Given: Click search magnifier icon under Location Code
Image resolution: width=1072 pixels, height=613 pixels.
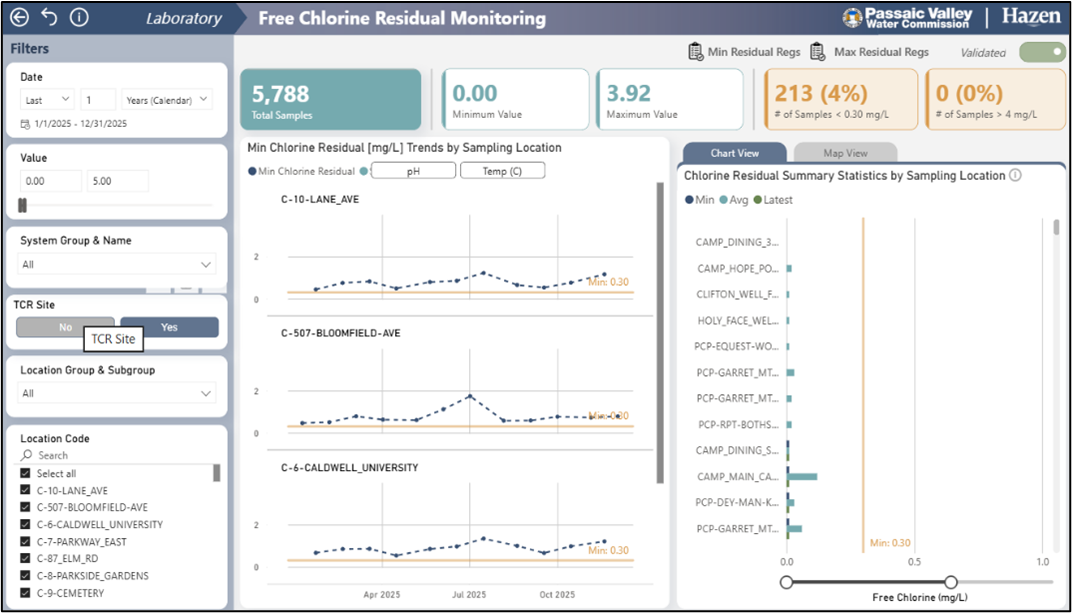Looking at the screenshot, I should pos(27,455).
